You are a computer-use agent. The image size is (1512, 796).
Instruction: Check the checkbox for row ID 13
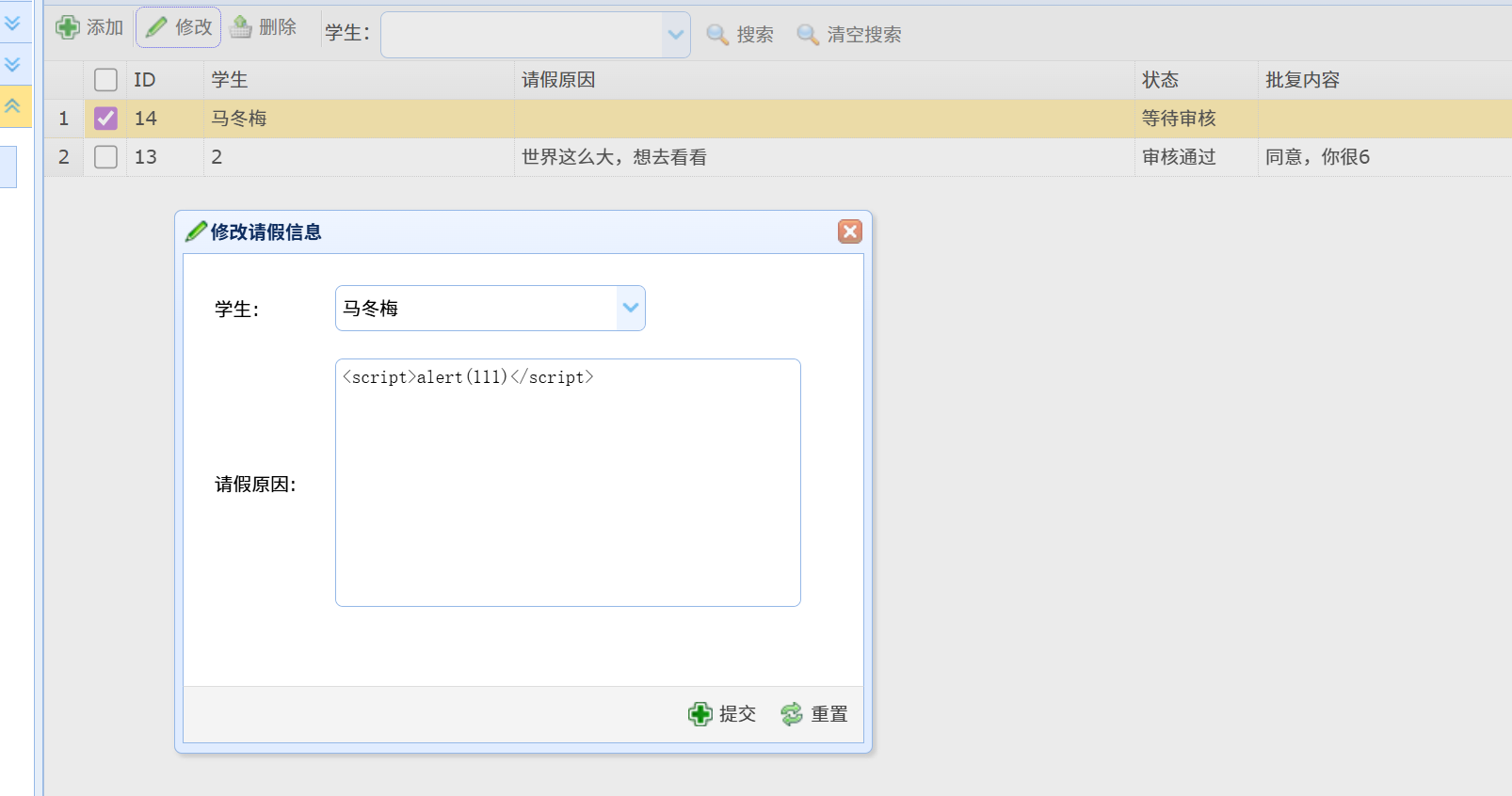pyautogui.click(x=105, y=157)
